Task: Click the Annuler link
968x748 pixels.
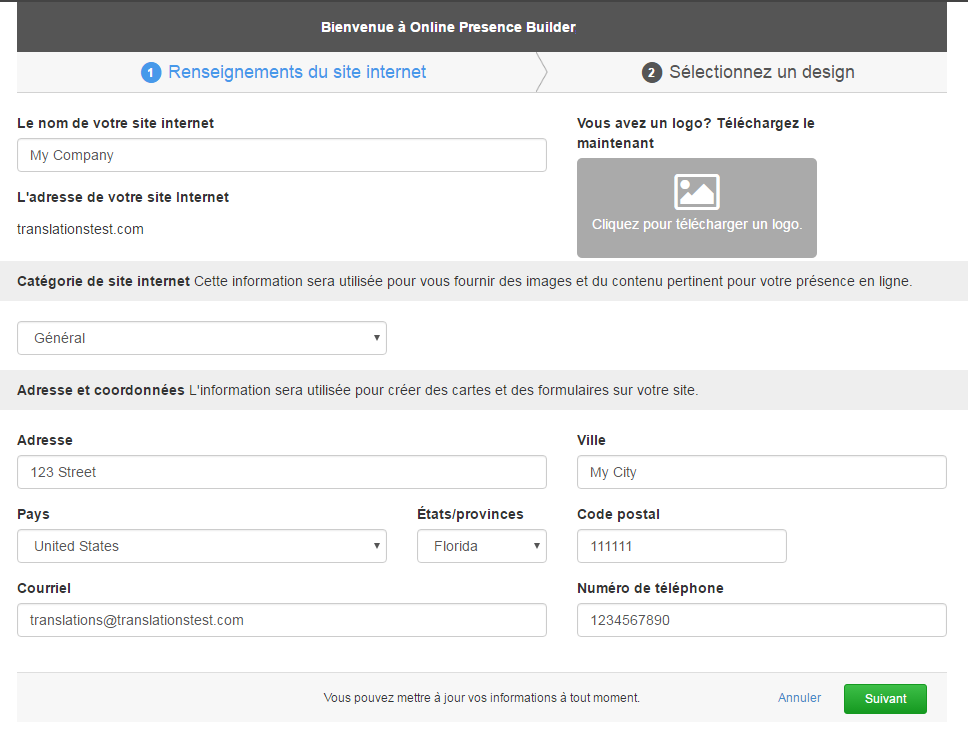Action: pos(799,698)
